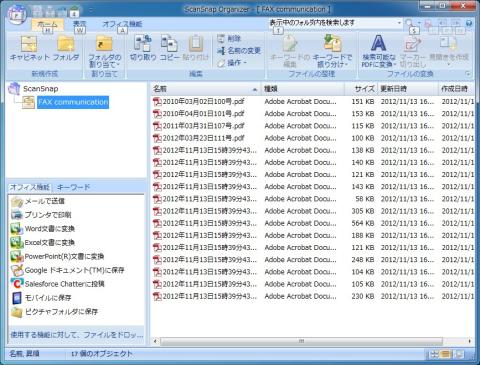Open the Operations (操作) dropdown
480x365 pixels.
pyautogui.click(x=232, y=63)
